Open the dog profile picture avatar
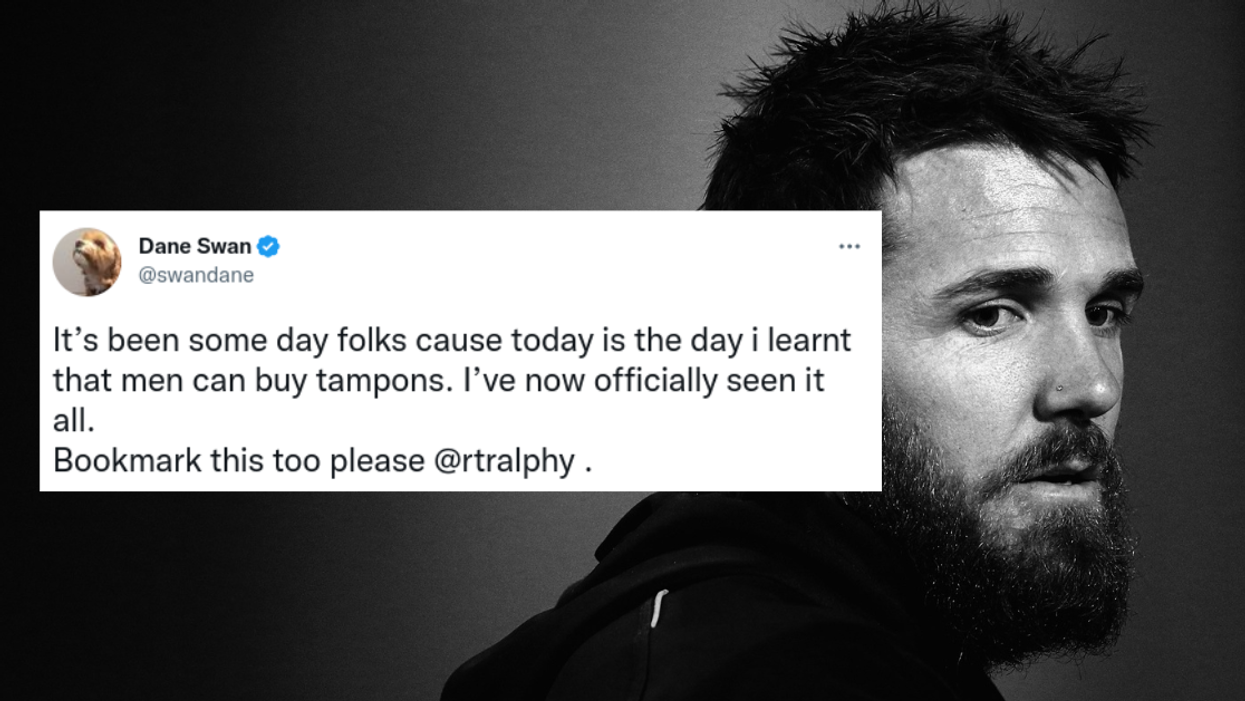The width and height of the screenshot is (1245, 701). click(87, 262)
